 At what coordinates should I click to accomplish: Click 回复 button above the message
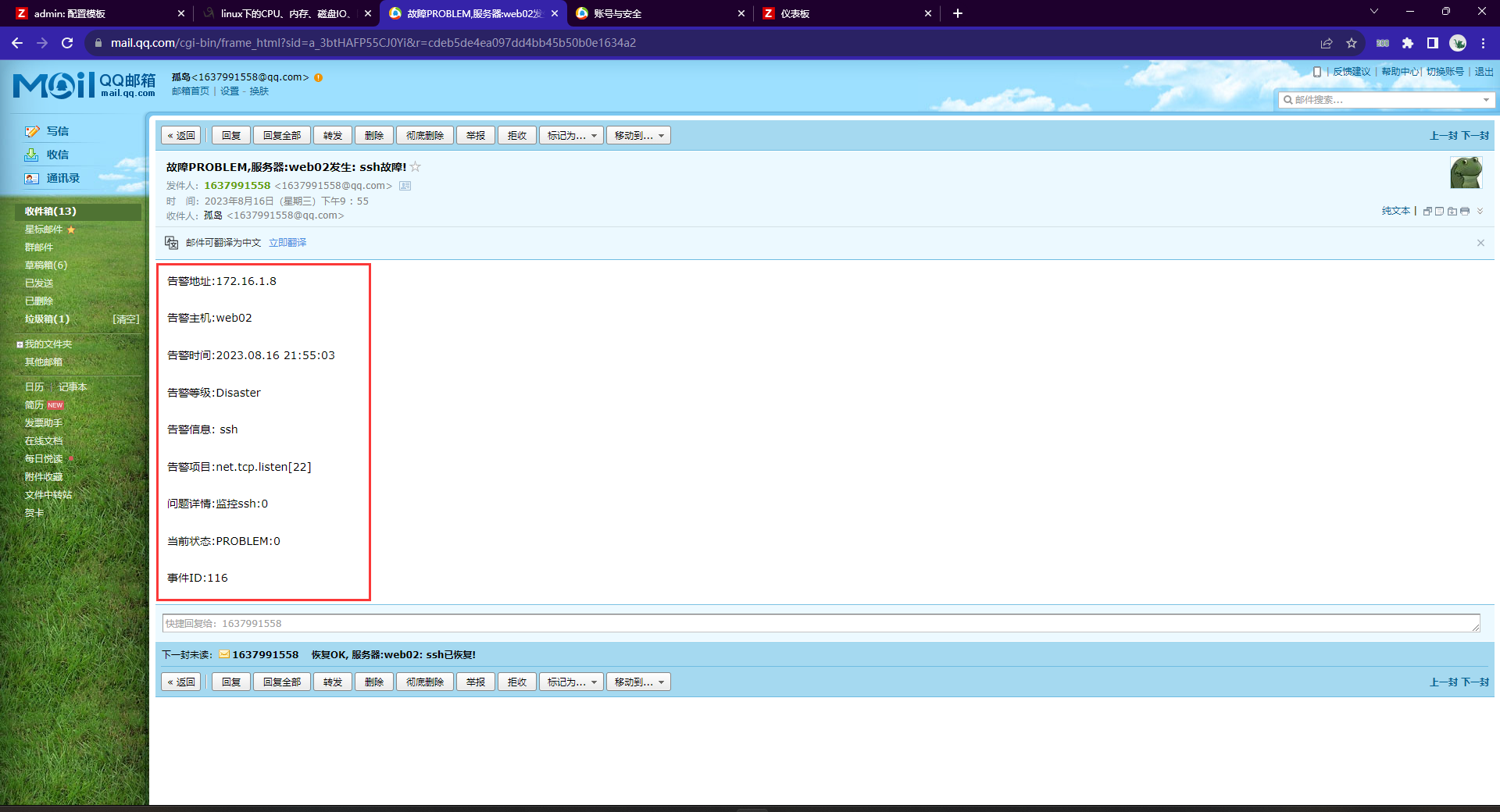231,135
